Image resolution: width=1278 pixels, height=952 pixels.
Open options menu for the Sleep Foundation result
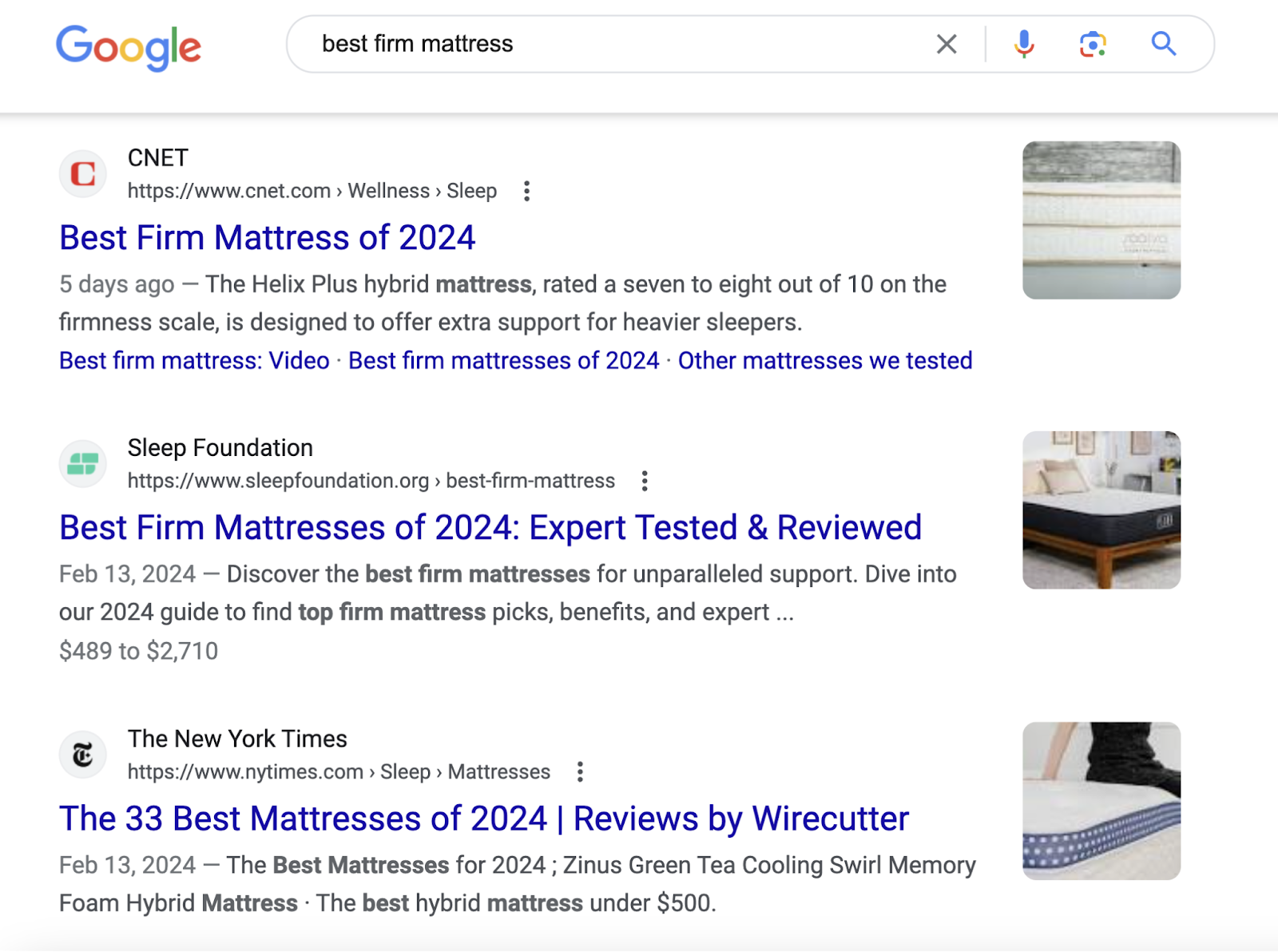tap(644, 481)
